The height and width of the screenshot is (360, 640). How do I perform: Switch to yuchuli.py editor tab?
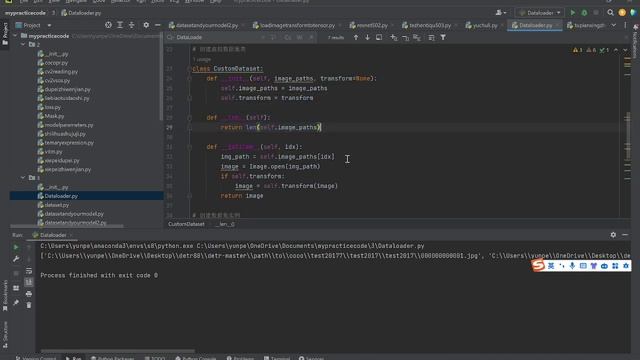pyautogui.click(x=482, y=25)
